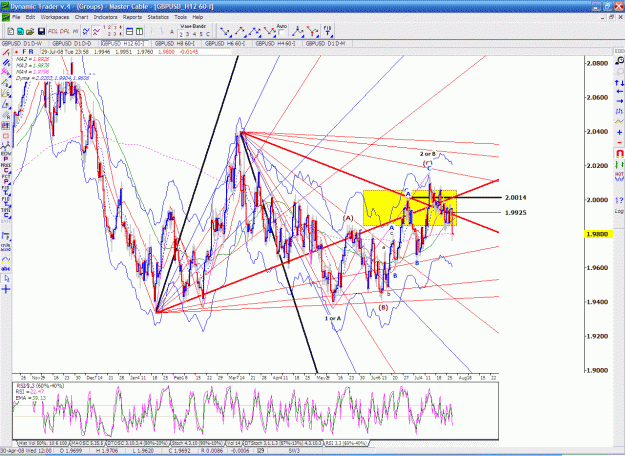The height and width of the screenshot is (456, 625).
Task: Select the arrow pointer tool
Action: [6, 279]
